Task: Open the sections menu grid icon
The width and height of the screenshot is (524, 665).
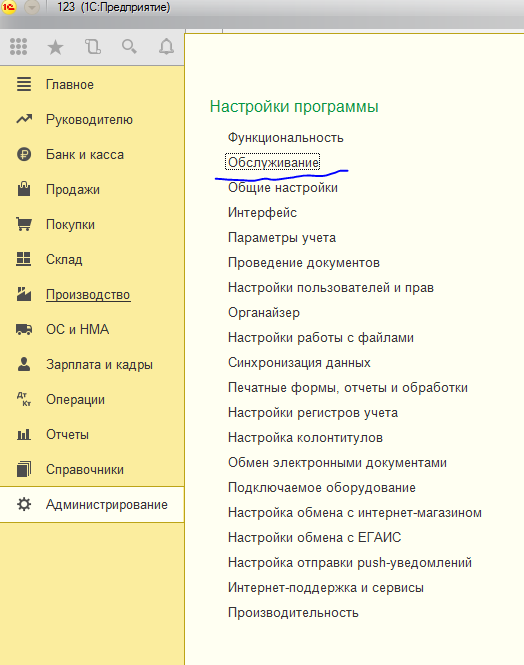Action: point(18,47)
